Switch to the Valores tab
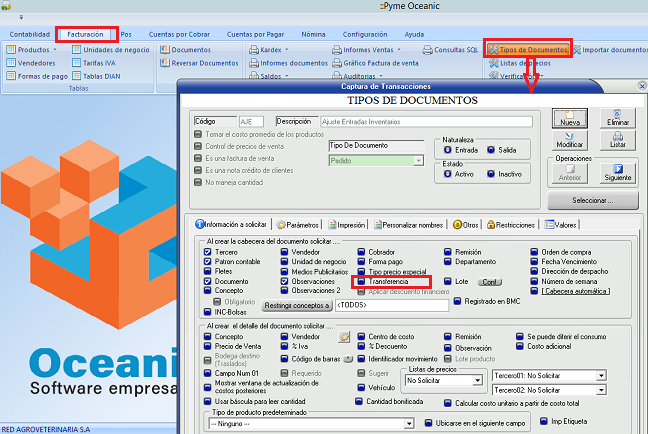This screenshot has height=434, width=648. [560, 224]
